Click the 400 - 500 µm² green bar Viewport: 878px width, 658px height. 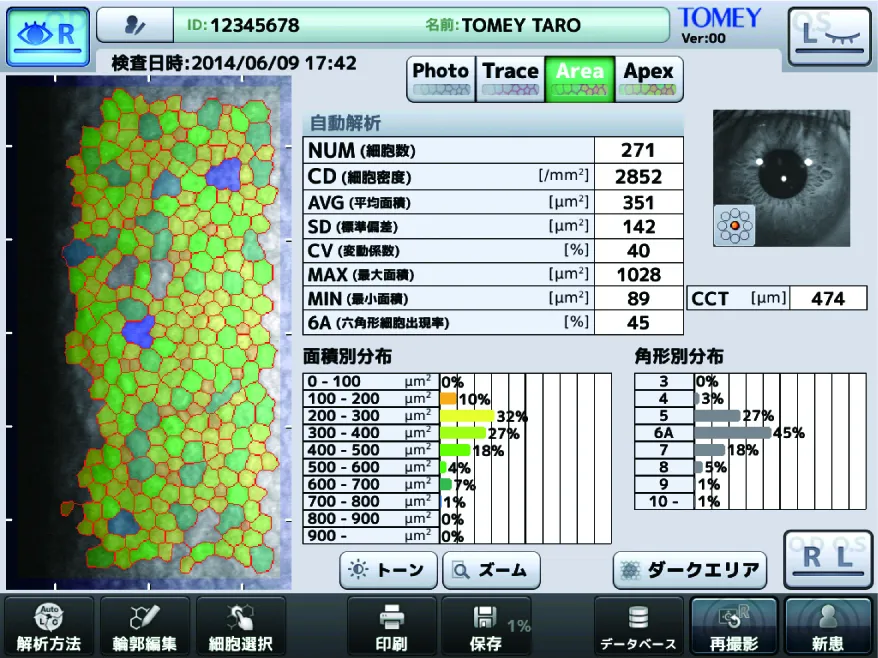(x=455, y=450)
